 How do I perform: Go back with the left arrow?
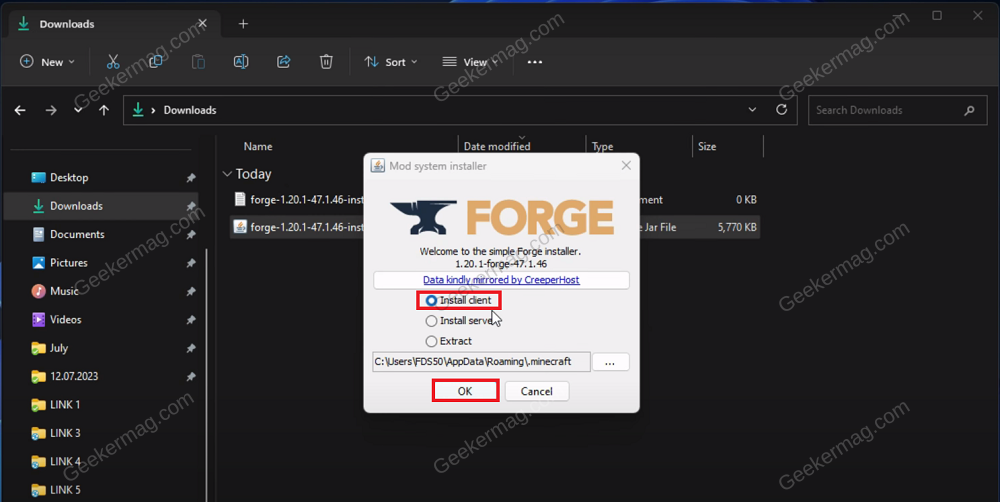[x=20, y=110]
